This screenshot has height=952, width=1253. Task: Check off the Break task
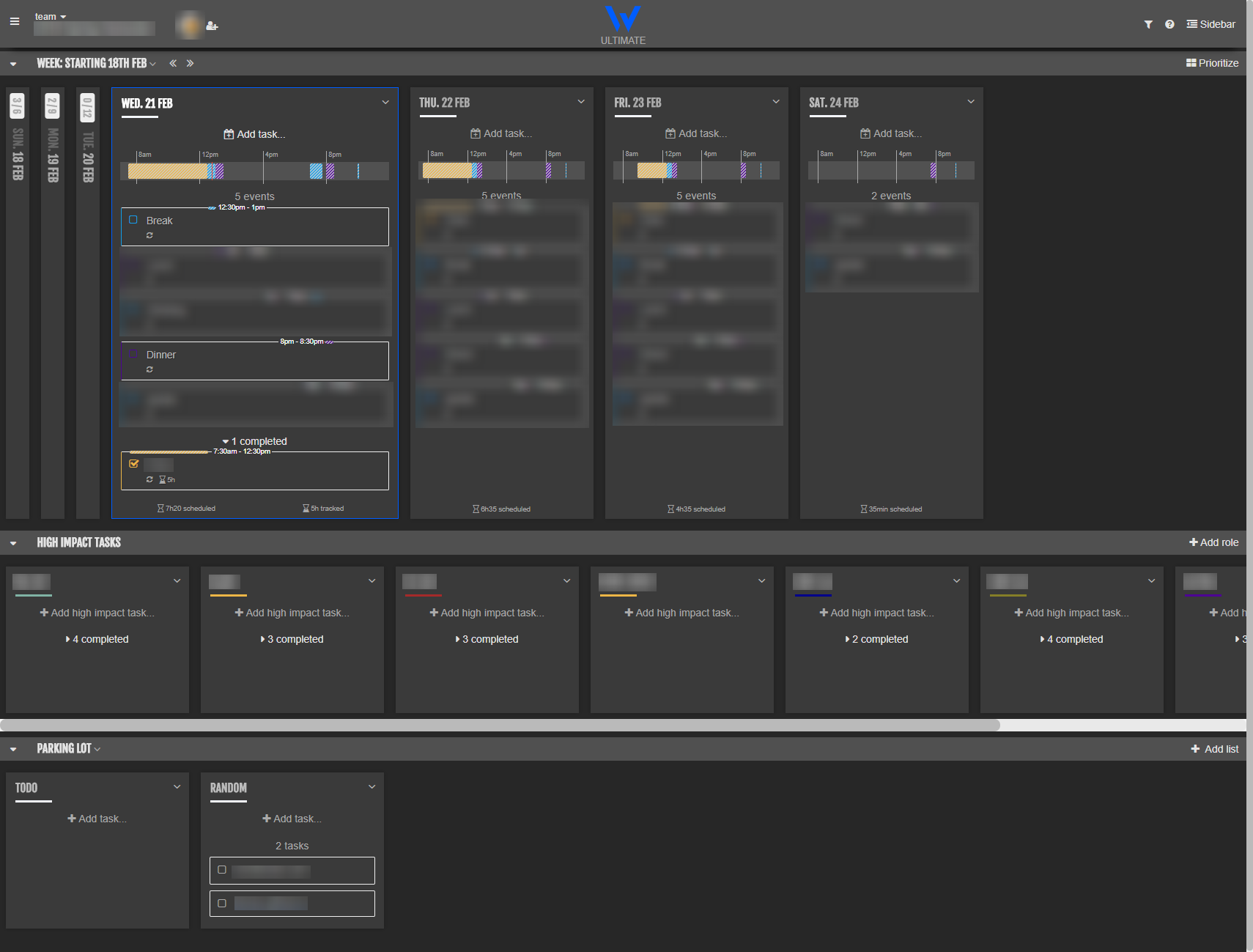133,220
